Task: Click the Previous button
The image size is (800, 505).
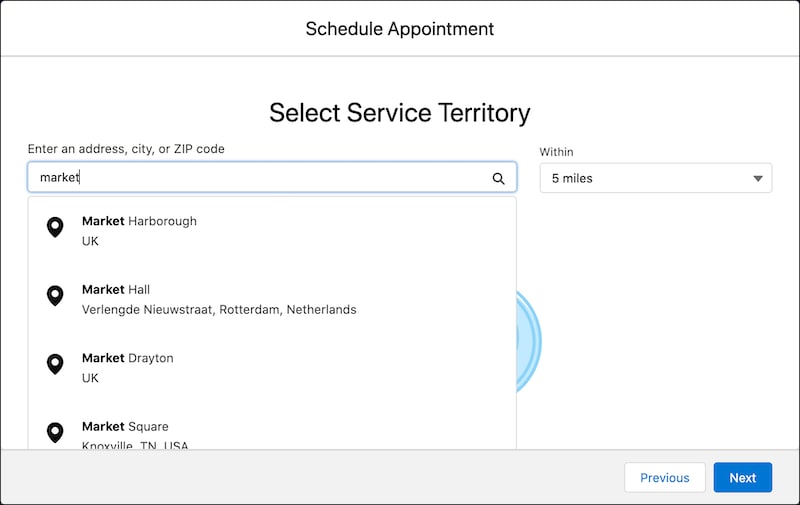Action: (665, 477)
